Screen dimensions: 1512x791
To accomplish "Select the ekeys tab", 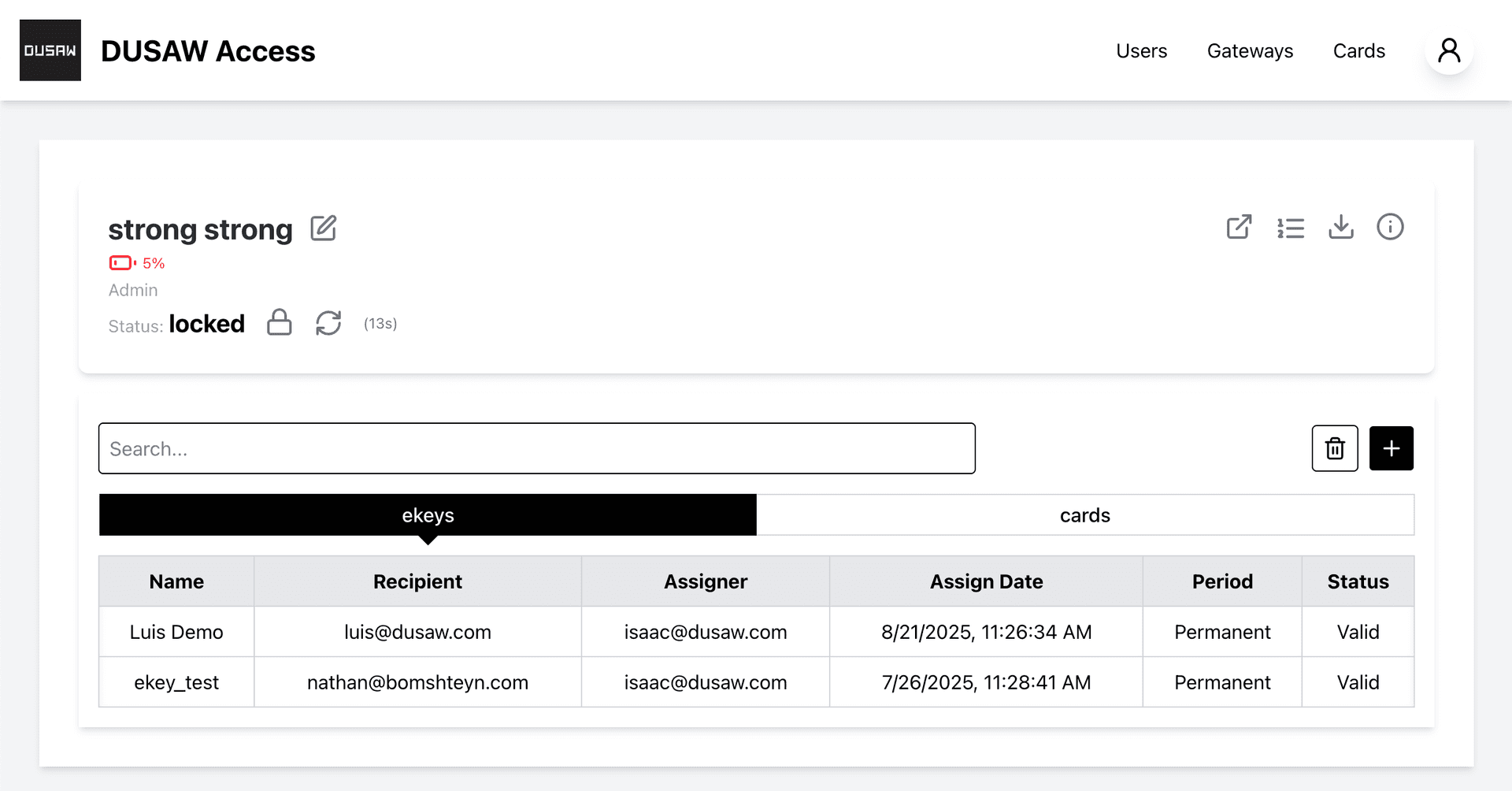I will pyautogui.click(x=428, y=515).
